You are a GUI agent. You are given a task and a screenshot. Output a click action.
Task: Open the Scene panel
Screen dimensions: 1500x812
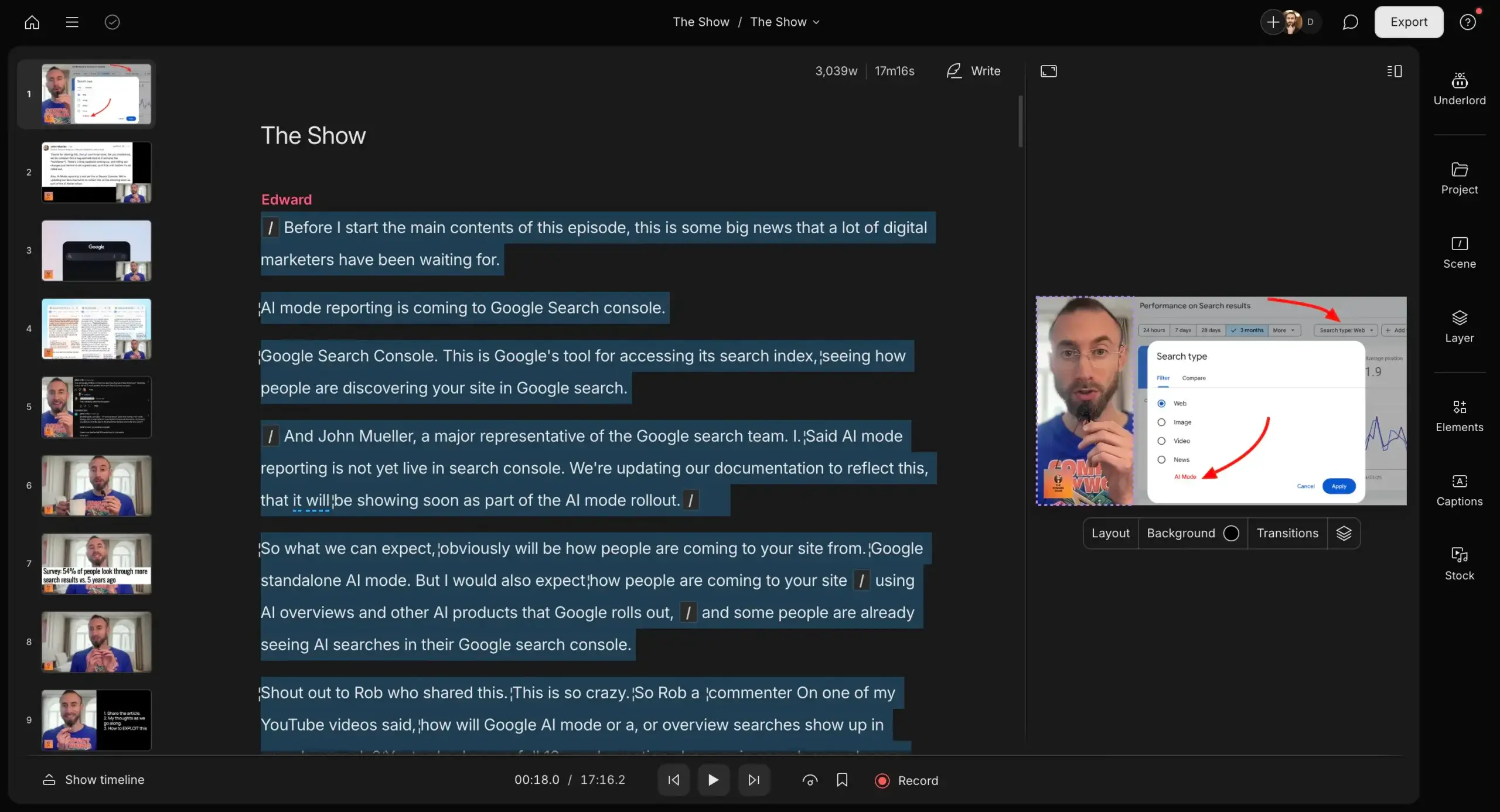[x=1459, y=251]
